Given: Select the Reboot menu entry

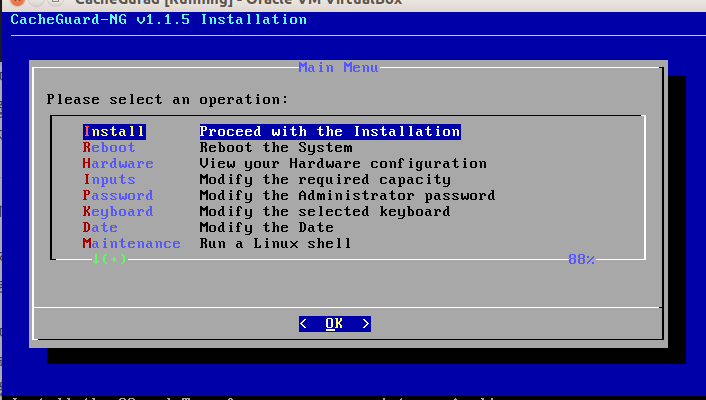Looking at the screenshot, I should [x=109, y=148].
